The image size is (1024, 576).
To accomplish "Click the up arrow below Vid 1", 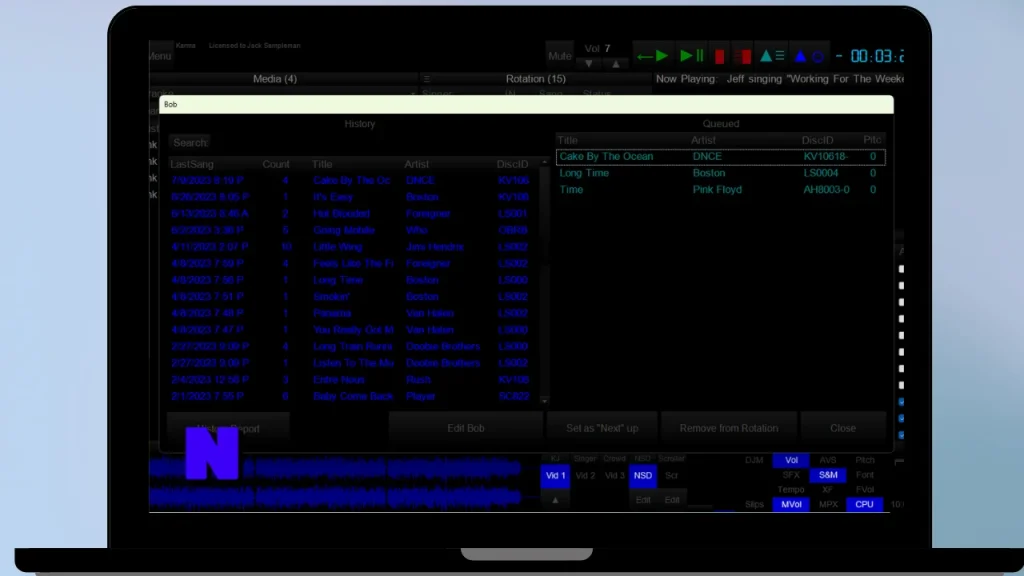I will (x=555, y=500).
